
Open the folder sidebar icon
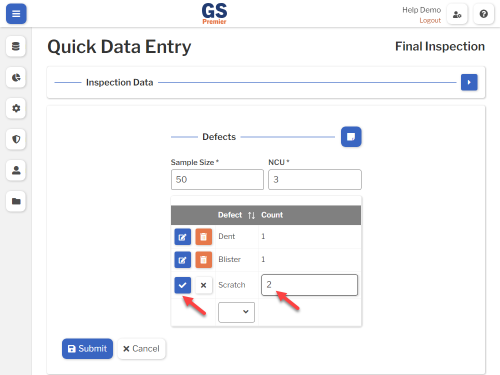(x=16, y=201)
